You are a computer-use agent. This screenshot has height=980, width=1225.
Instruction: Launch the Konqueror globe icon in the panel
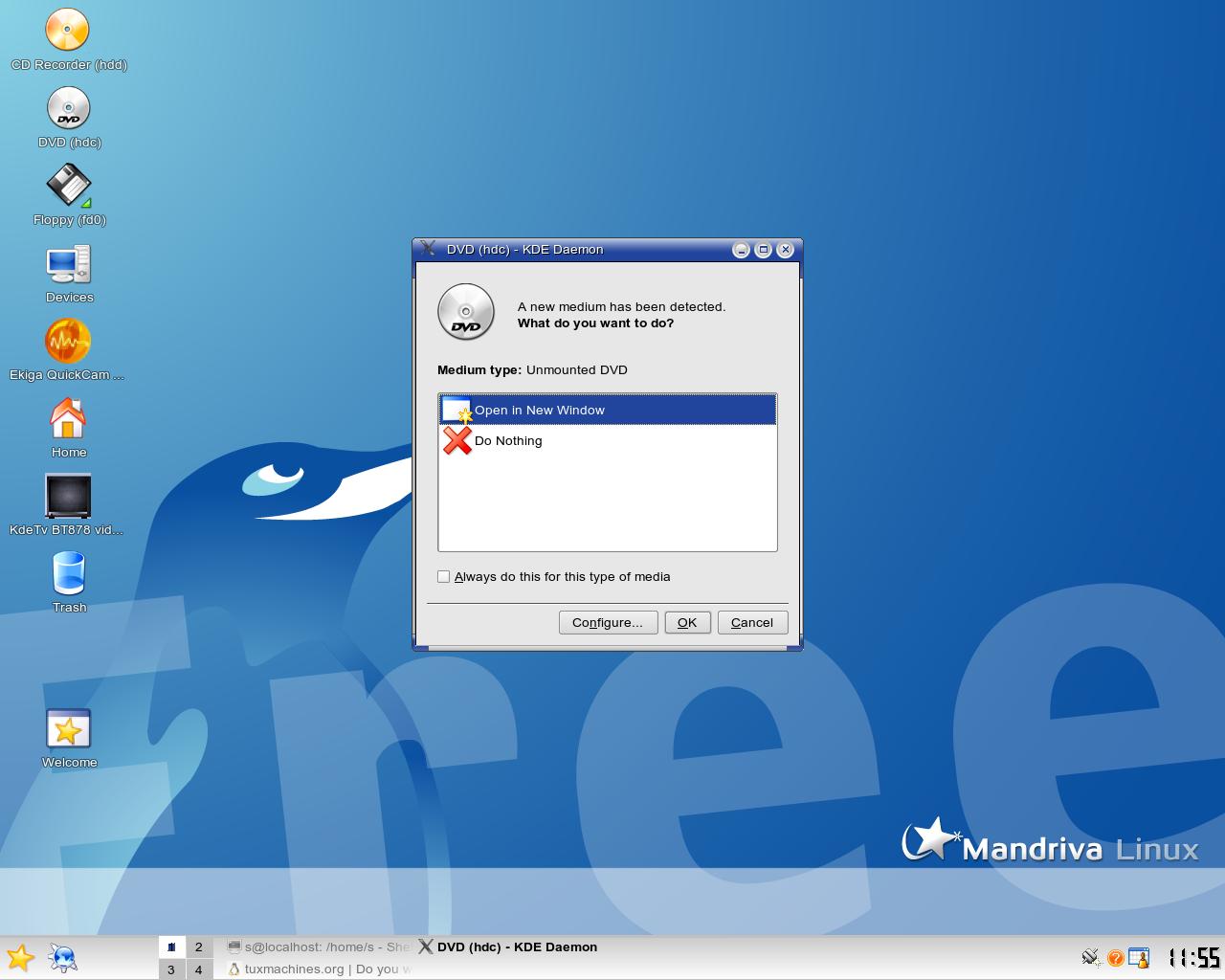63,957
